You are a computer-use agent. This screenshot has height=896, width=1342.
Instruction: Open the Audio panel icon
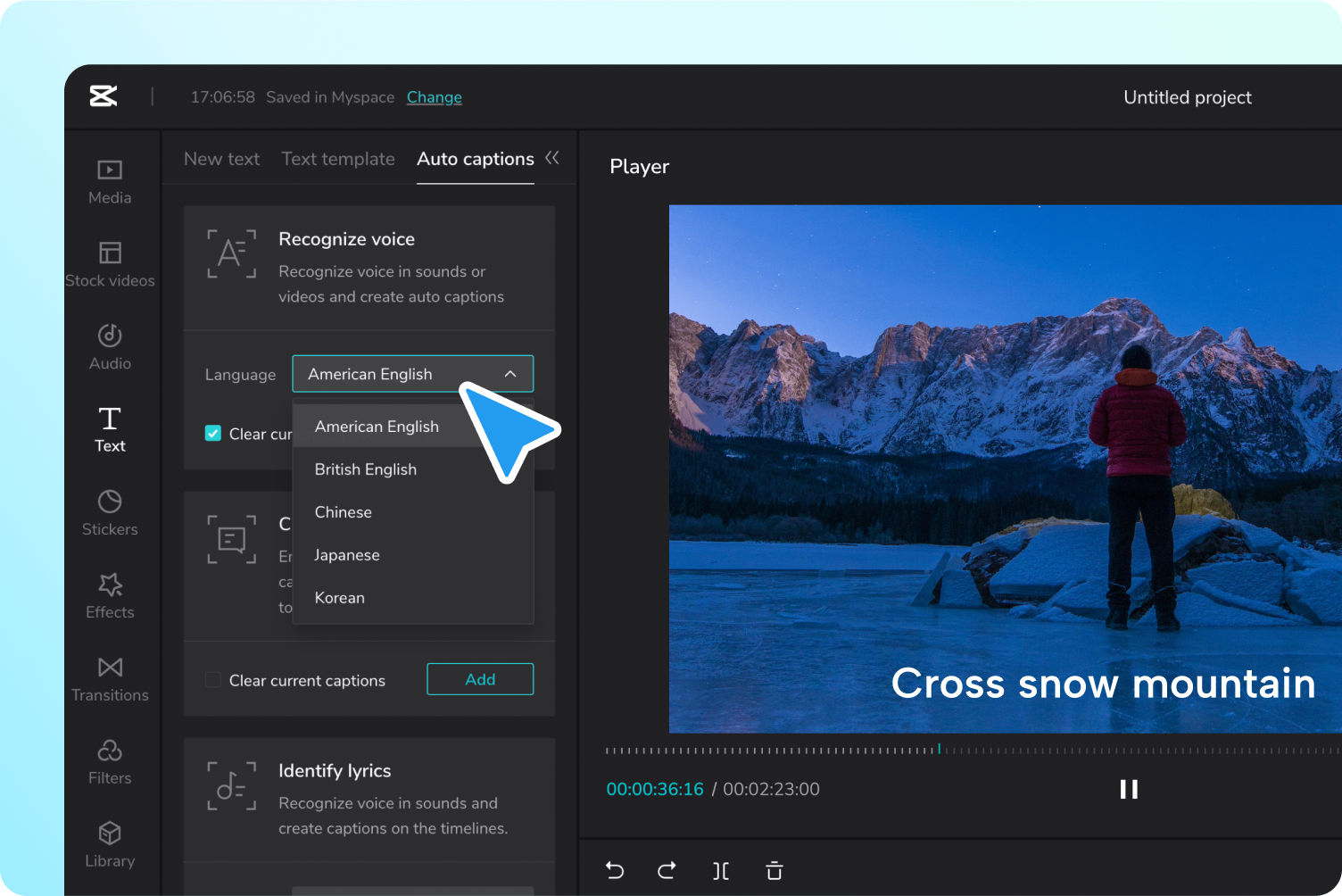pos(110,336)
